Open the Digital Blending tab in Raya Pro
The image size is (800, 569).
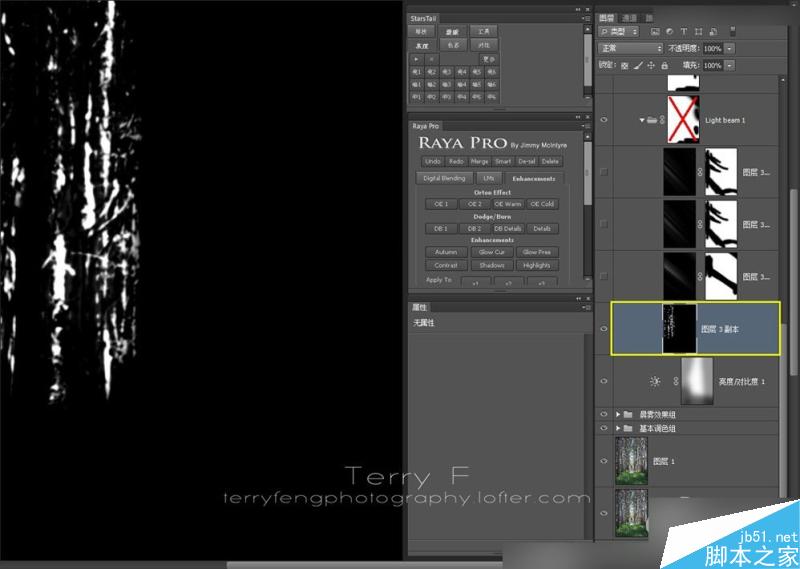(444, 178)
